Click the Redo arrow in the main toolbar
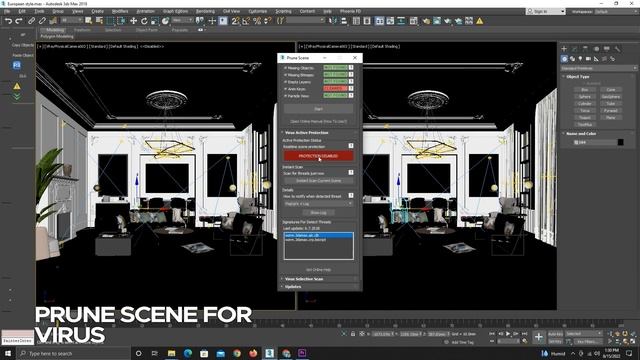This screenshot has height=360, width=640. pos(19,21)
